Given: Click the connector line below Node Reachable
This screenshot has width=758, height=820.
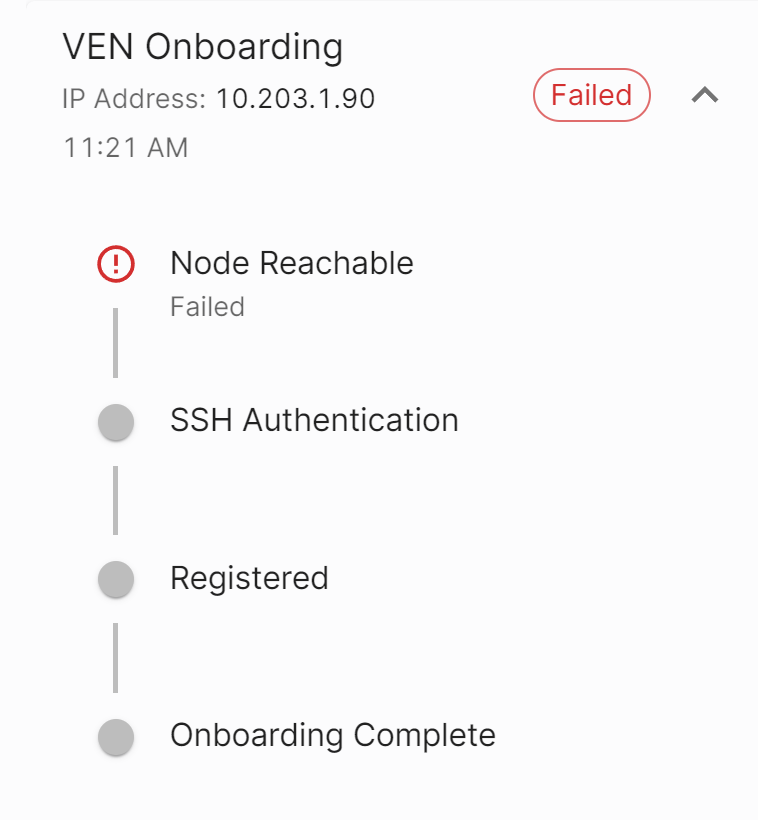Looking at the screenshot, I should pos(116,343).
